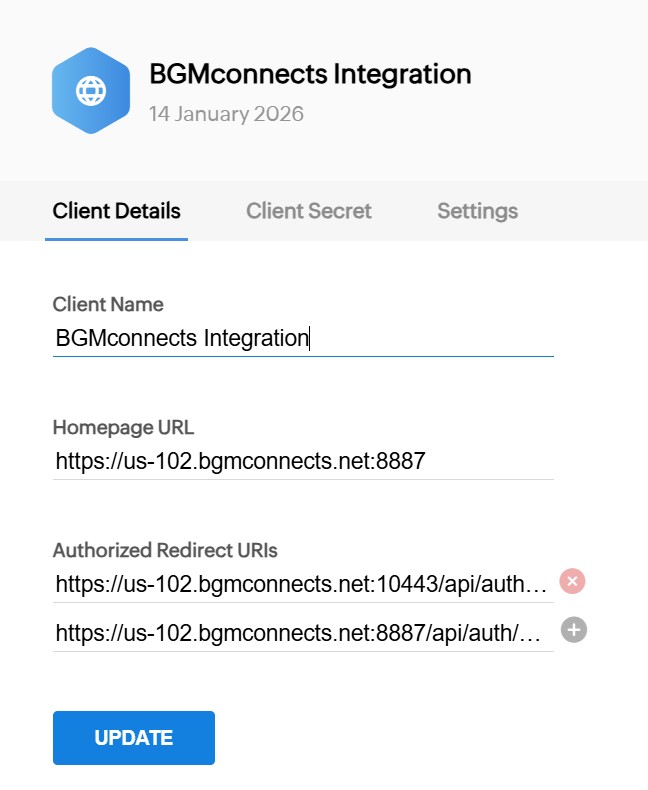Viewport: 648px width, 790px height.
Task: Switch to the Client Details tab
Action: point(116,211)
